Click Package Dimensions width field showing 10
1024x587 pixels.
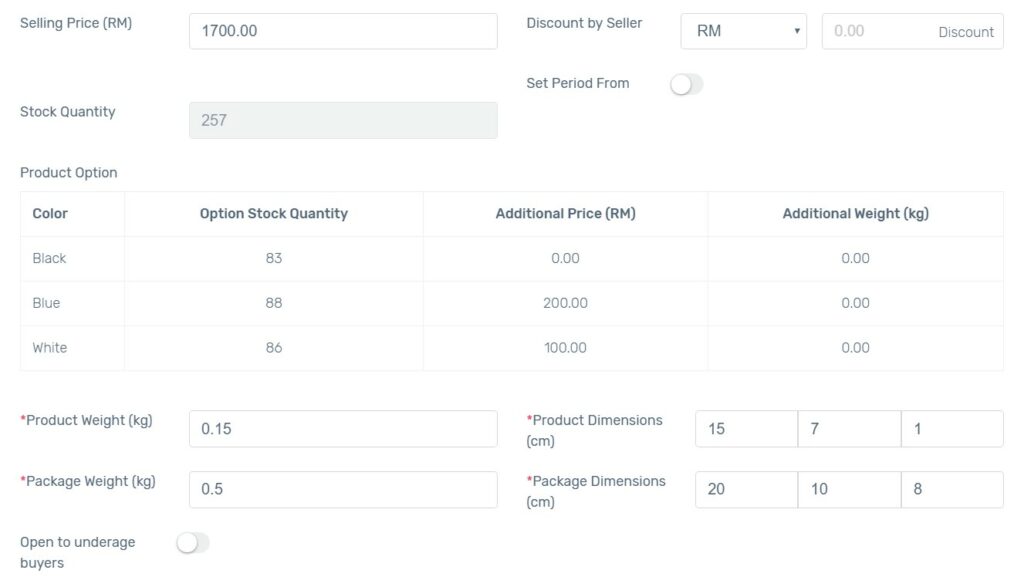(x=849, y=489)
